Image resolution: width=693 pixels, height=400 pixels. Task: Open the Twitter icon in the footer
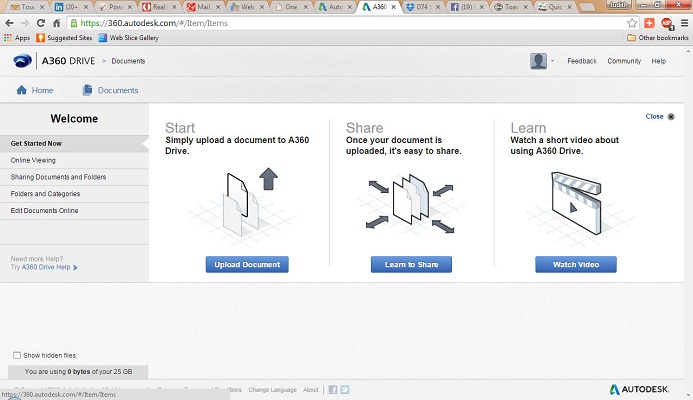(x=345, y=389)
